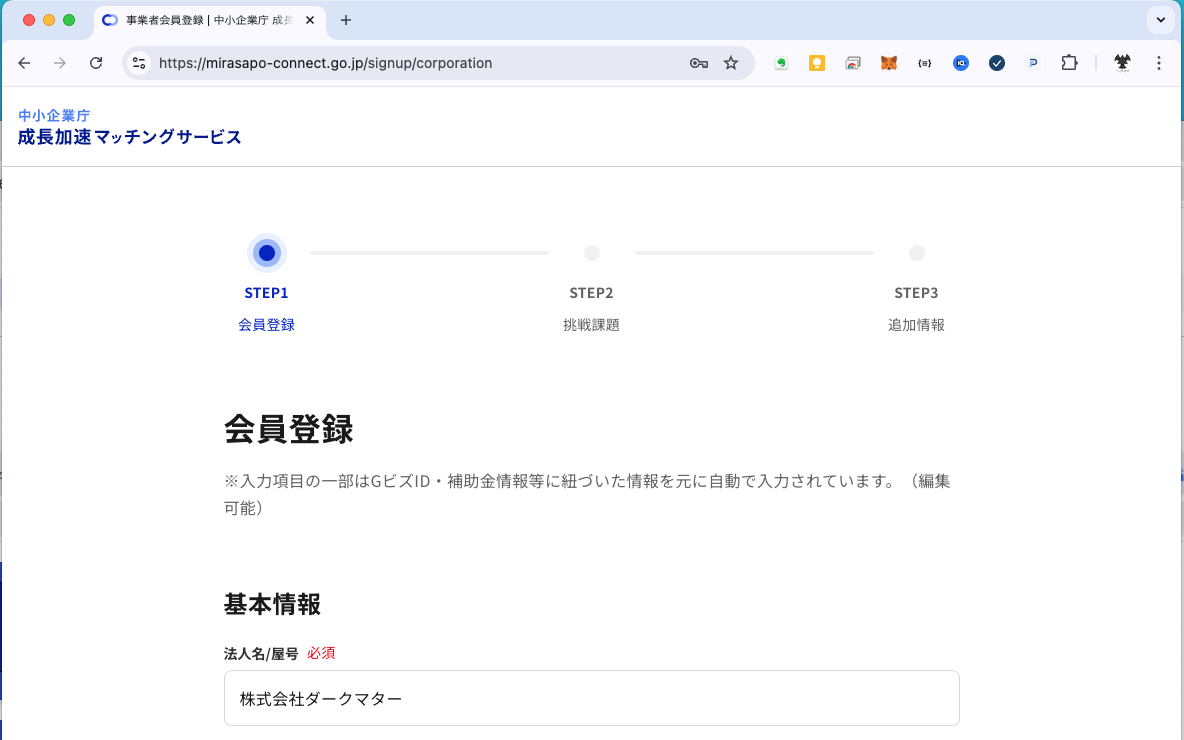Go back to the previous page

coord(25,63)
